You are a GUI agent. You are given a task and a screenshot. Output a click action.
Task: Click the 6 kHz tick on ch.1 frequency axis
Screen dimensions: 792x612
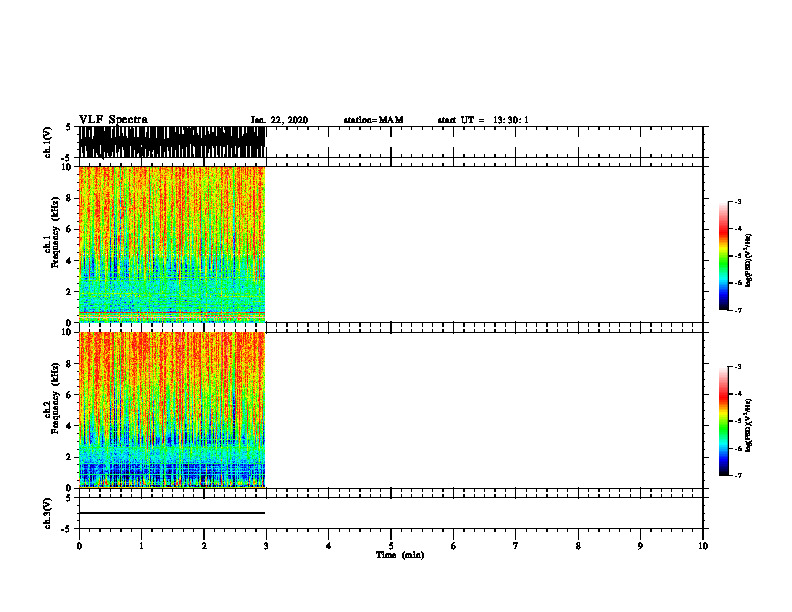(x=70, y=229)
